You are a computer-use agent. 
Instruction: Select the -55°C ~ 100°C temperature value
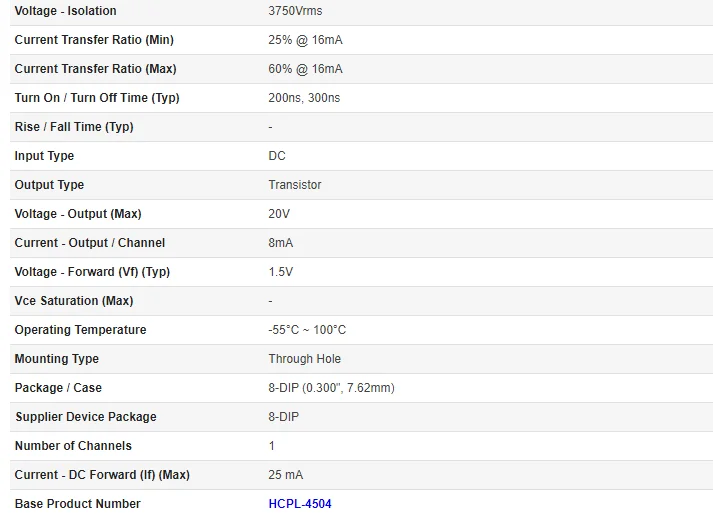tap(307, 330)
